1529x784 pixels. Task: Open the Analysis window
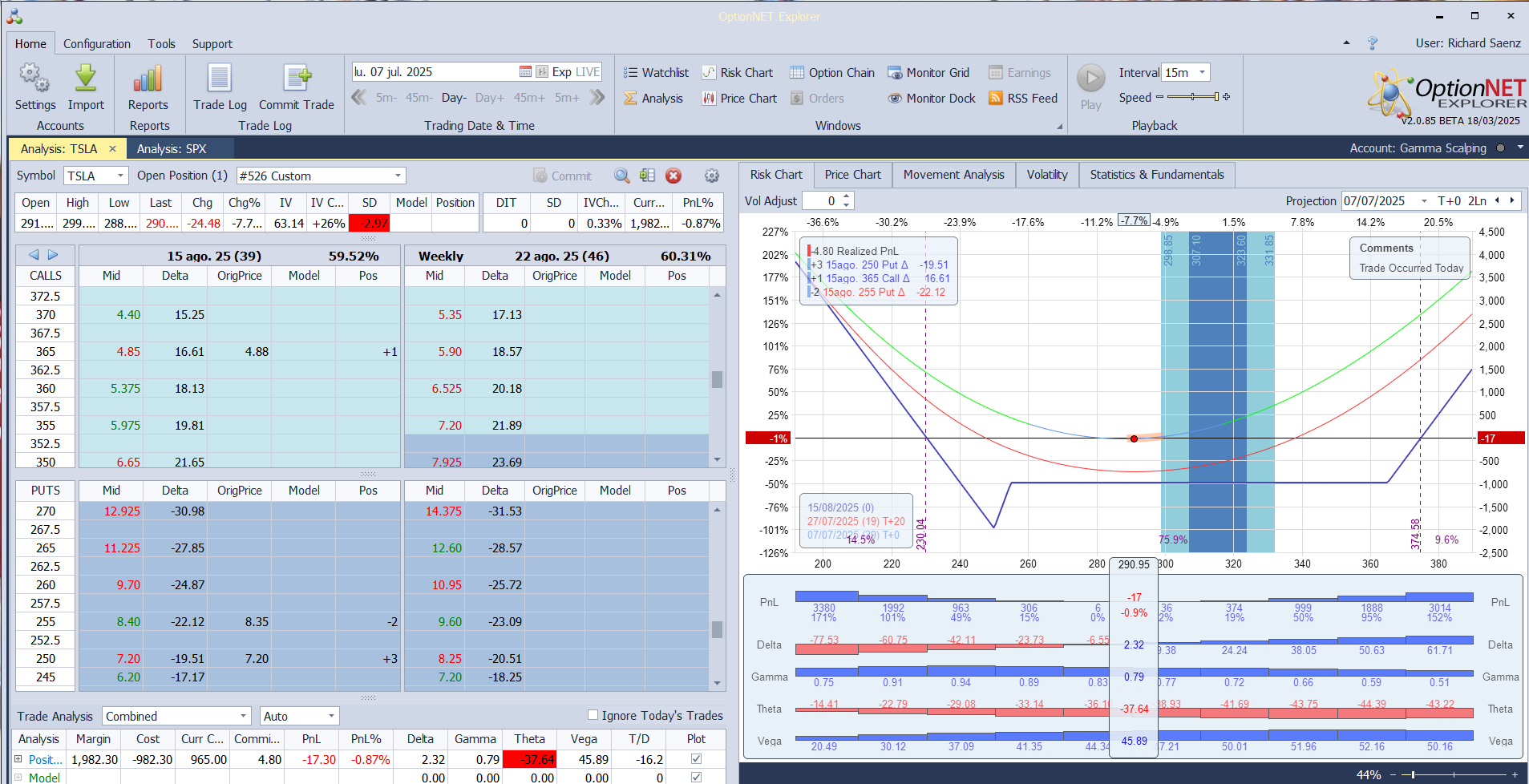click(653, 98)
